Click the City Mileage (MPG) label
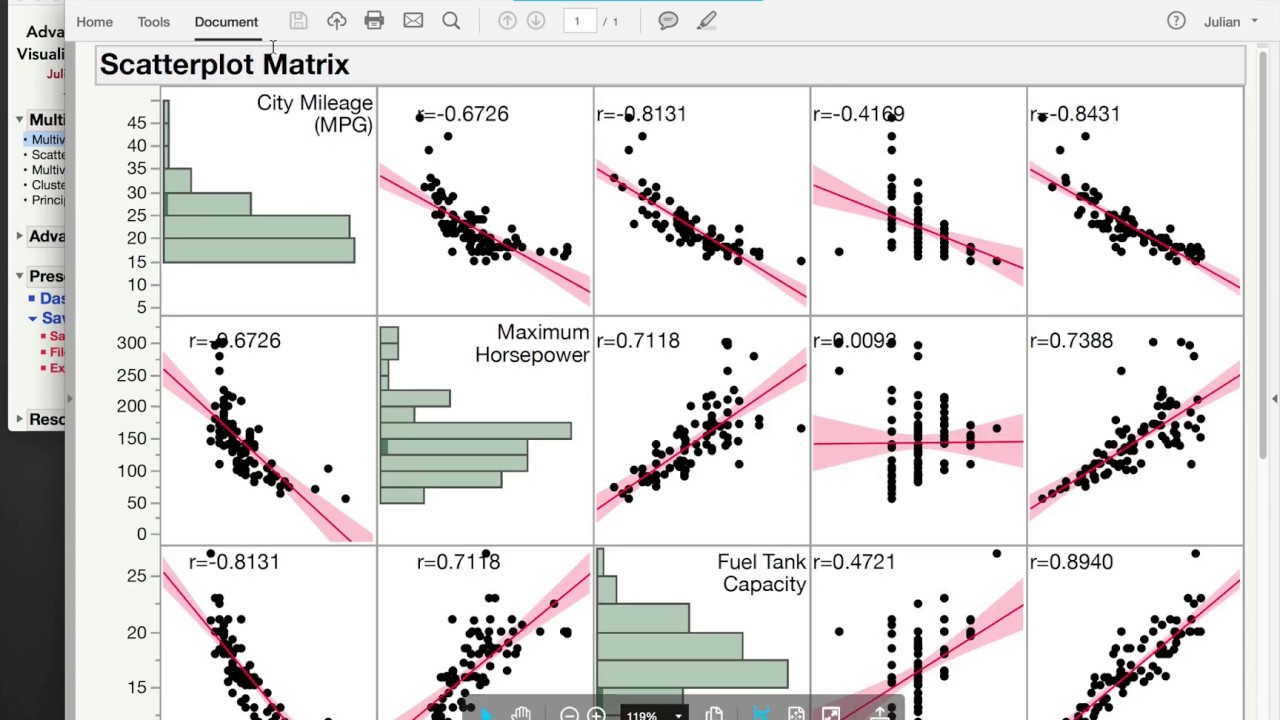The image size is (1280, 720). click(315, 114)
